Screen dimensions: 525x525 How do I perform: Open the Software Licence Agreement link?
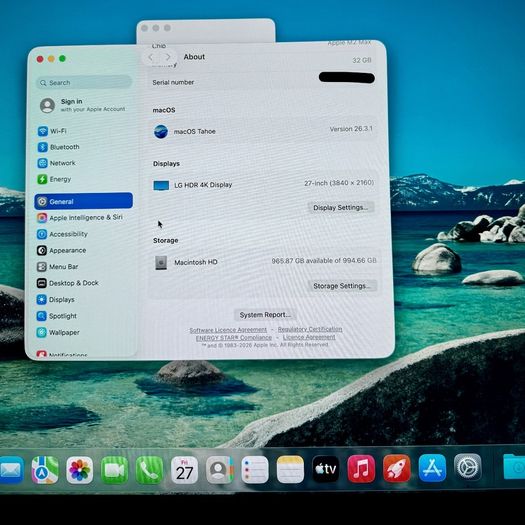tap(228, 330)
